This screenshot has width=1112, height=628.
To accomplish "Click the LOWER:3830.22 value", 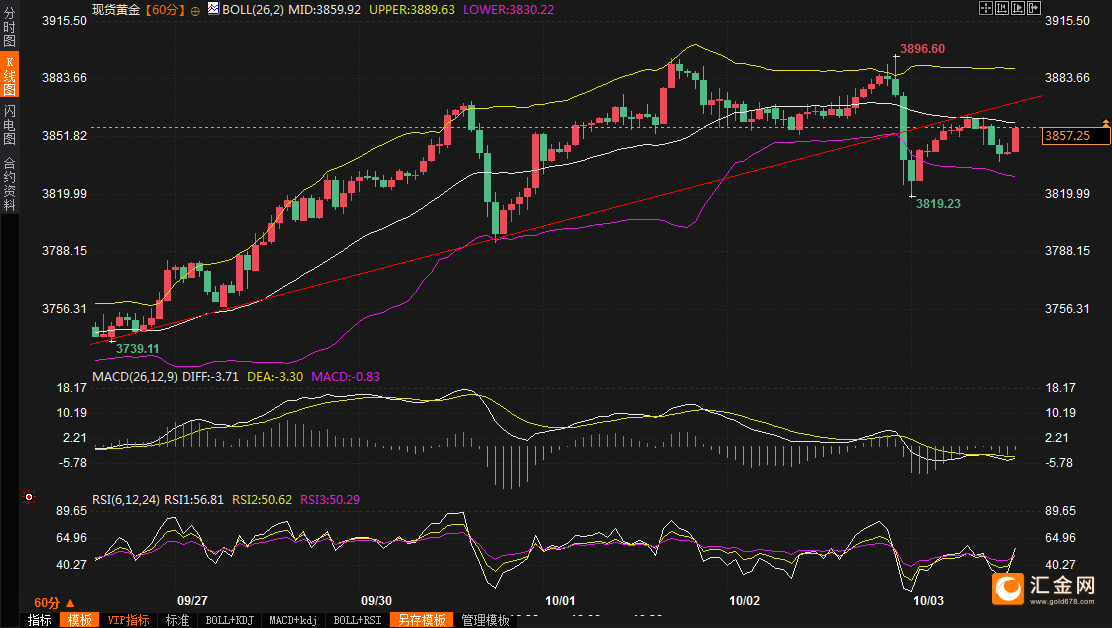I will 508,10.
